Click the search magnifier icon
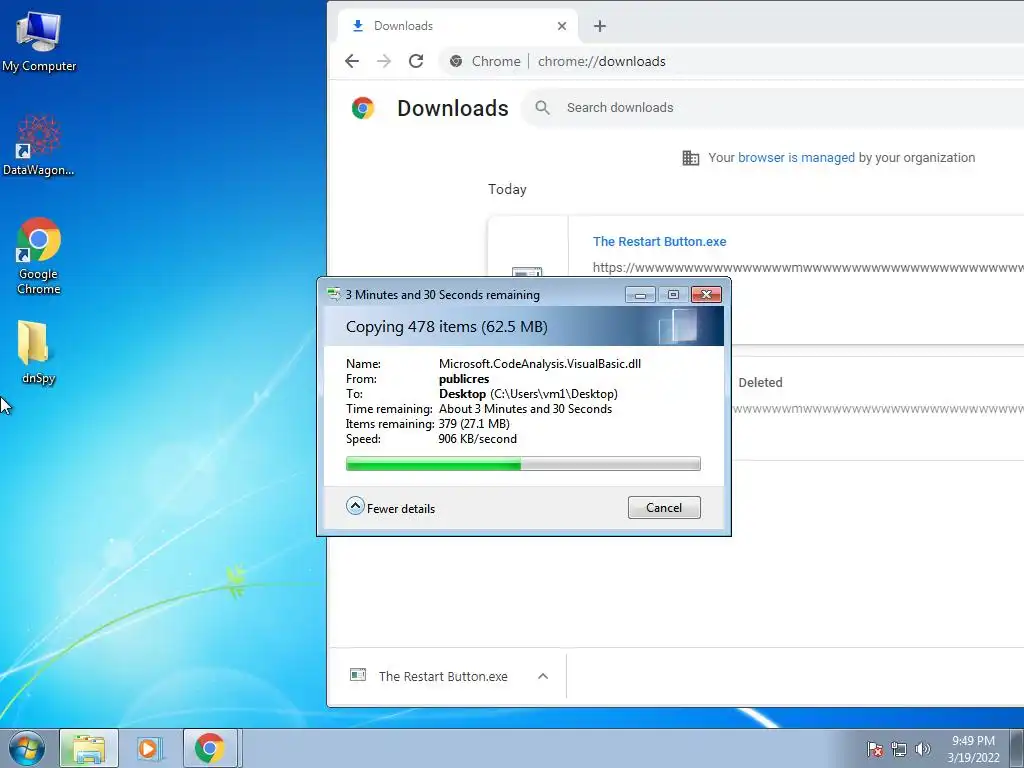 click(x=542, y=108)
